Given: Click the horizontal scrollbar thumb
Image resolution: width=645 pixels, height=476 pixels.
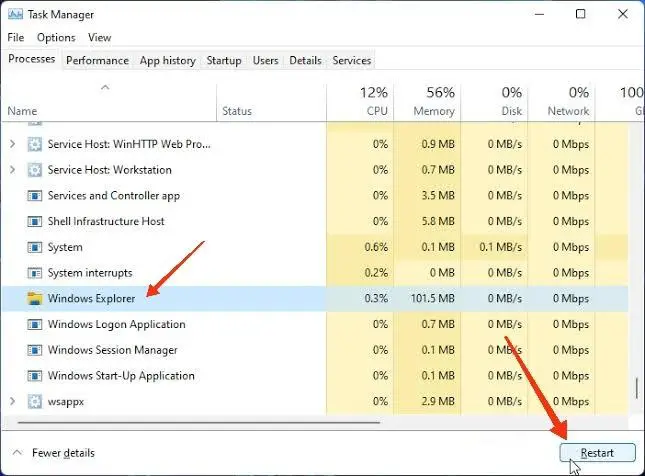Looking at the screenshot, I should pos(199,422).
